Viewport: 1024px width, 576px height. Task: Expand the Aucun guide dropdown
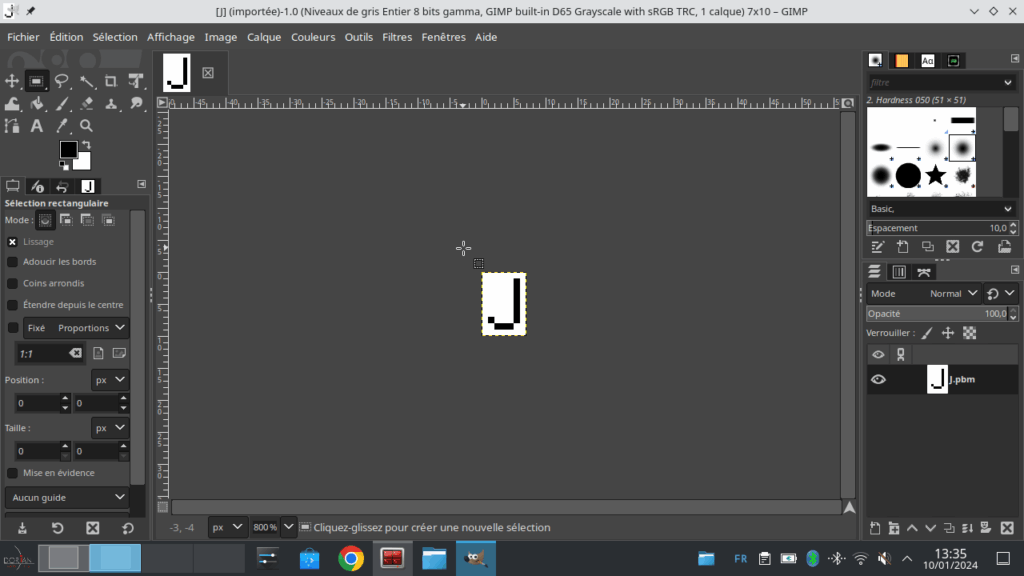69,497
